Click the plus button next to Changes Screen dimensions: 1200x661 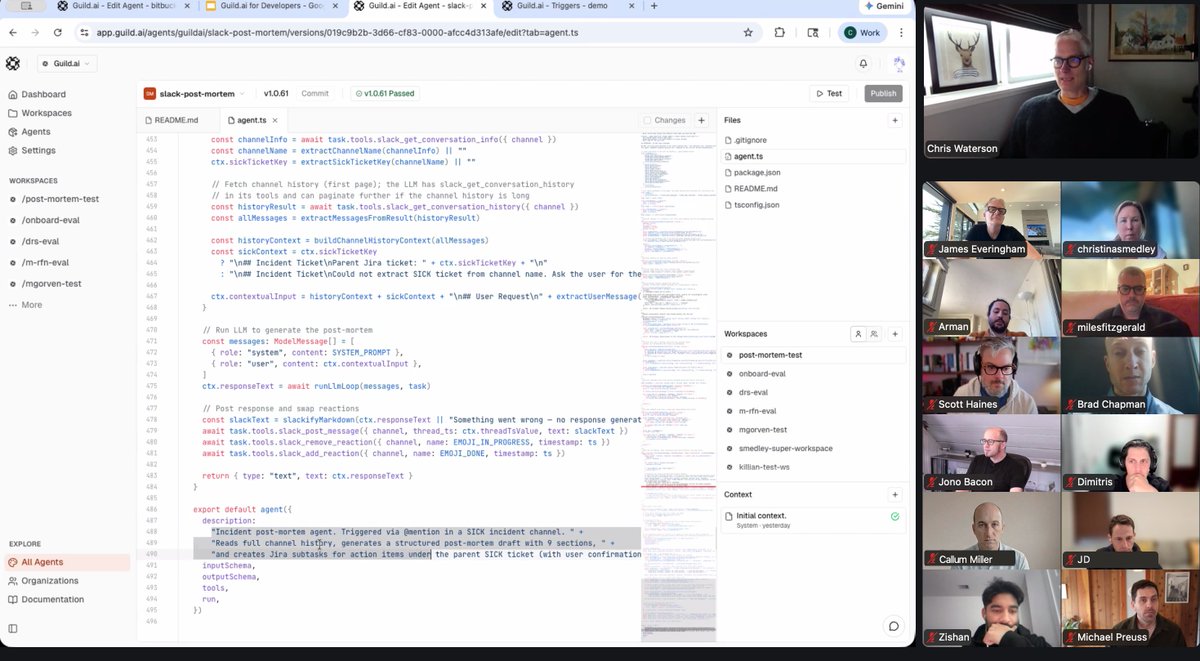[701, 120]
